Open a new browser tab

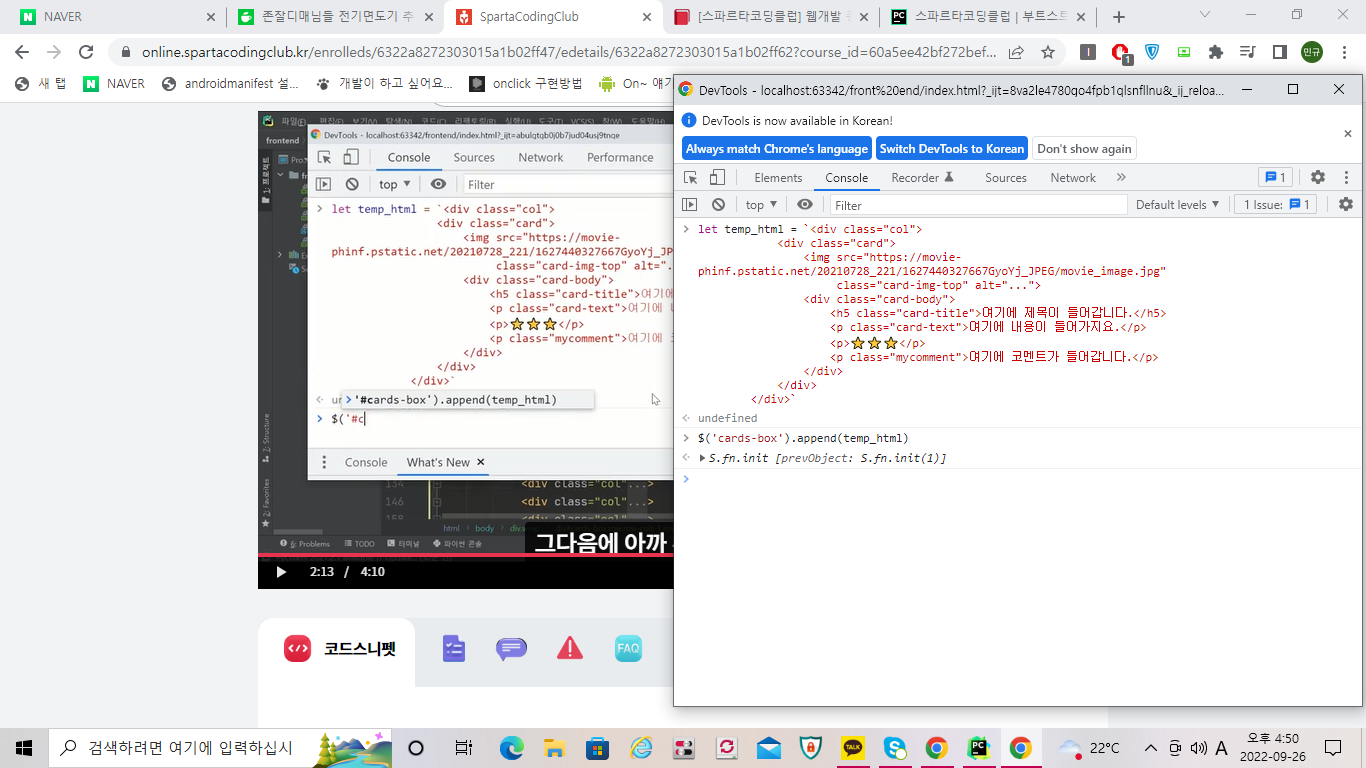tap(1119, 17)
